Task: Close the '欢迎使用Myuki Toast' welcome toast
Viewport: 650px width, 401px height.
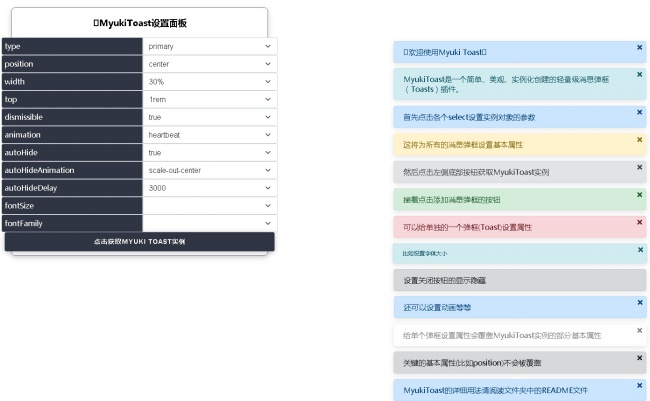Action: click(x=639, y=47)
